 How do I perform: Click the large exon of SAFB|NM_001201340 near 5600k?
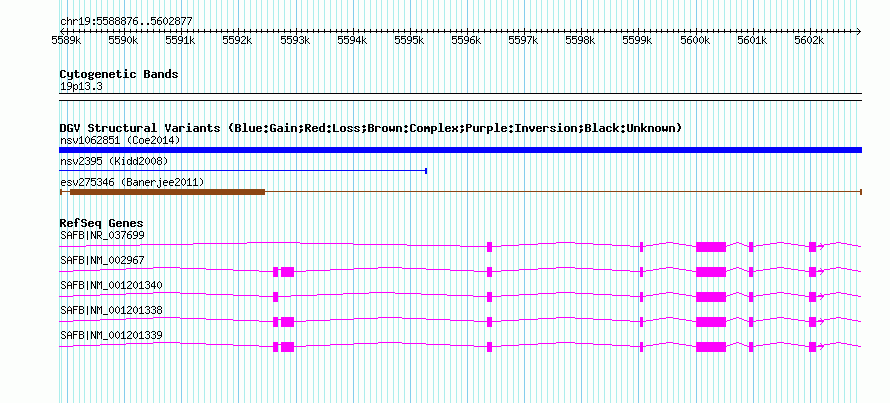point(711,296)
